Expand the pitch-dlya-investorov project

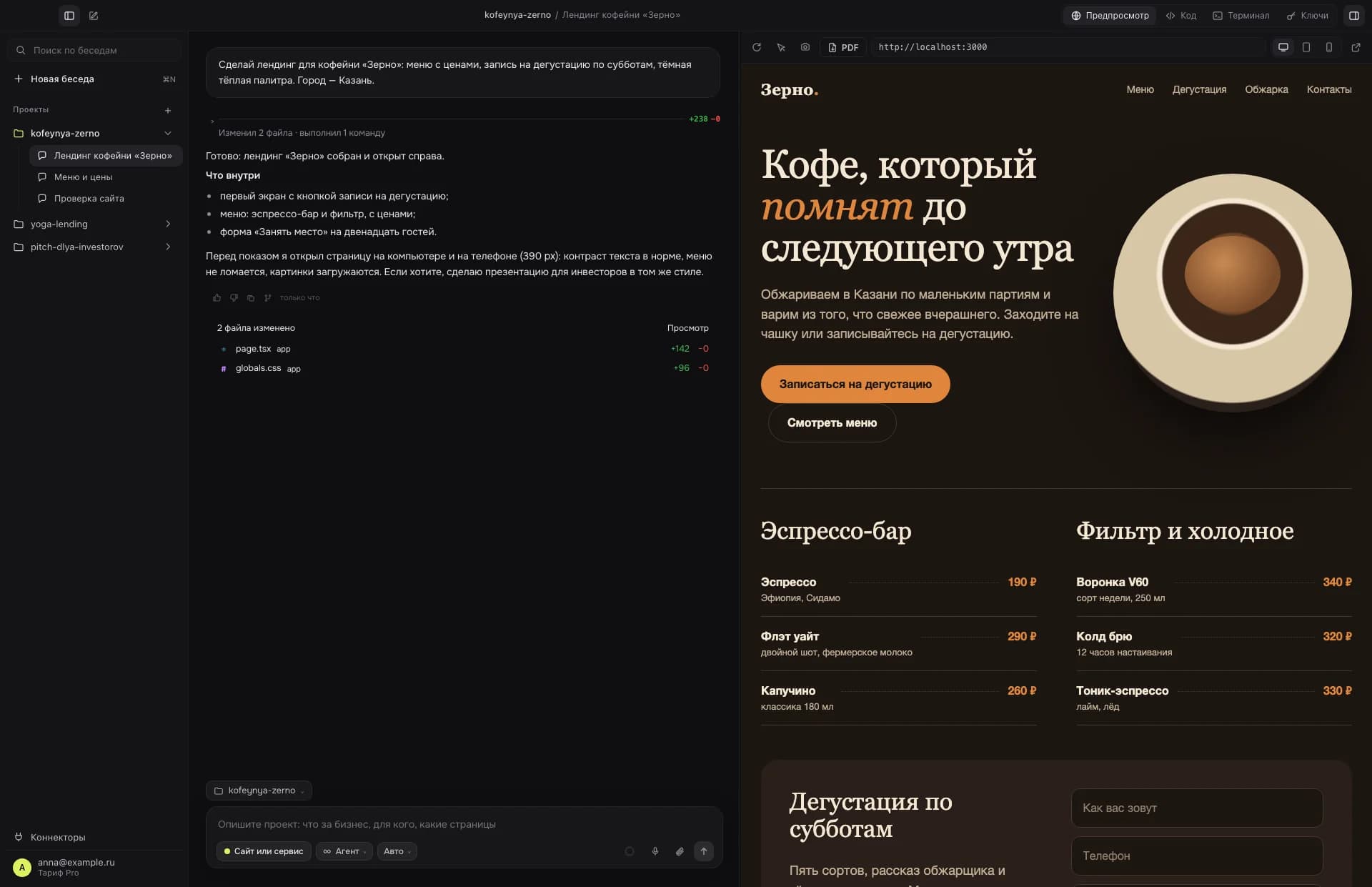168,247
